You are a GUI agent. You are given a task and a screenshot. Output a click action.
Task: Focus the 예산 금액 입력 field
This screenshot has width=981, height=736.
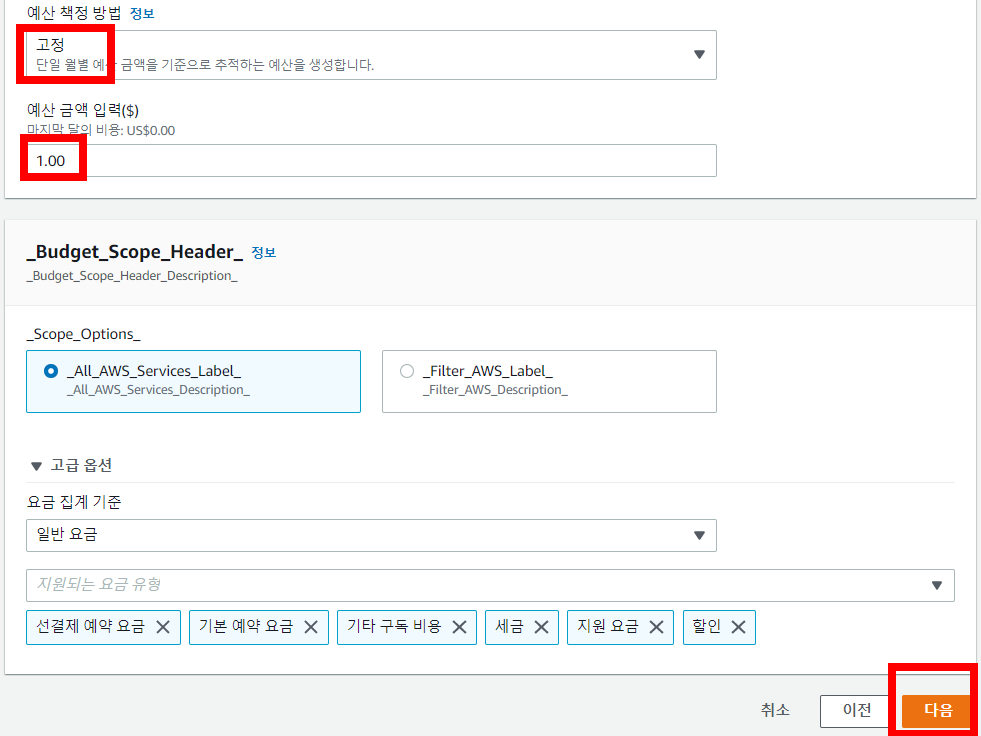click(x=371, y=161)
